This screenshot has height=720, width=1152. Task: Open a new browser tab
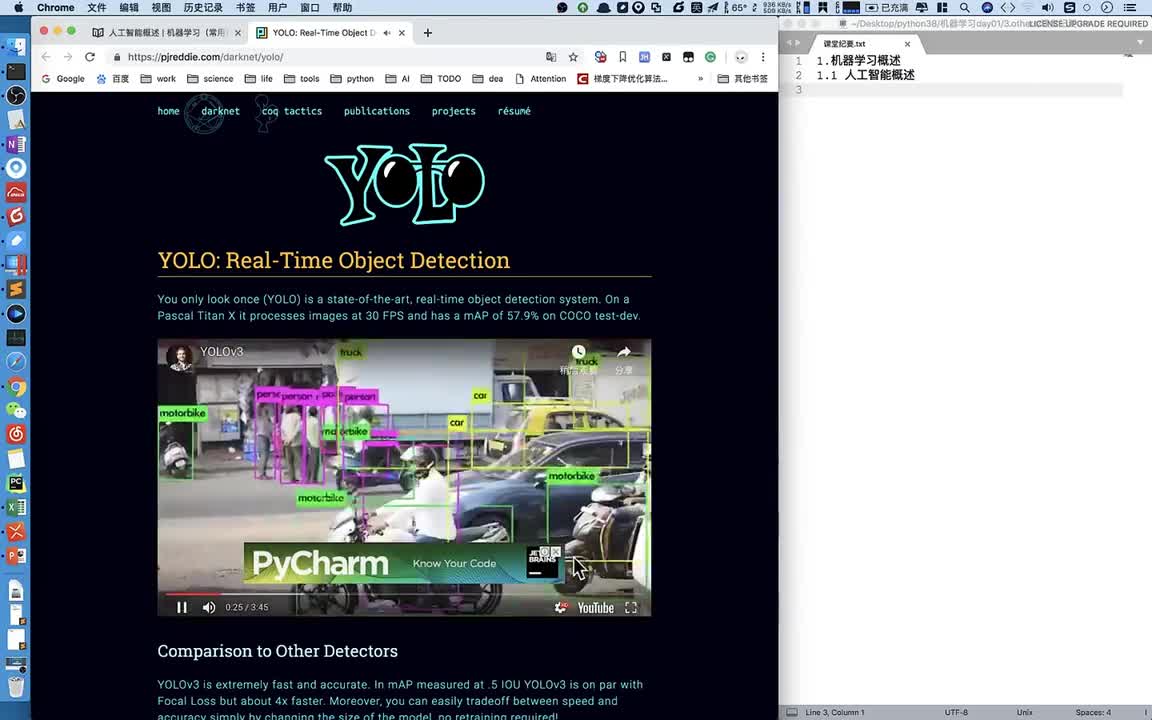[x=427, y=33]
